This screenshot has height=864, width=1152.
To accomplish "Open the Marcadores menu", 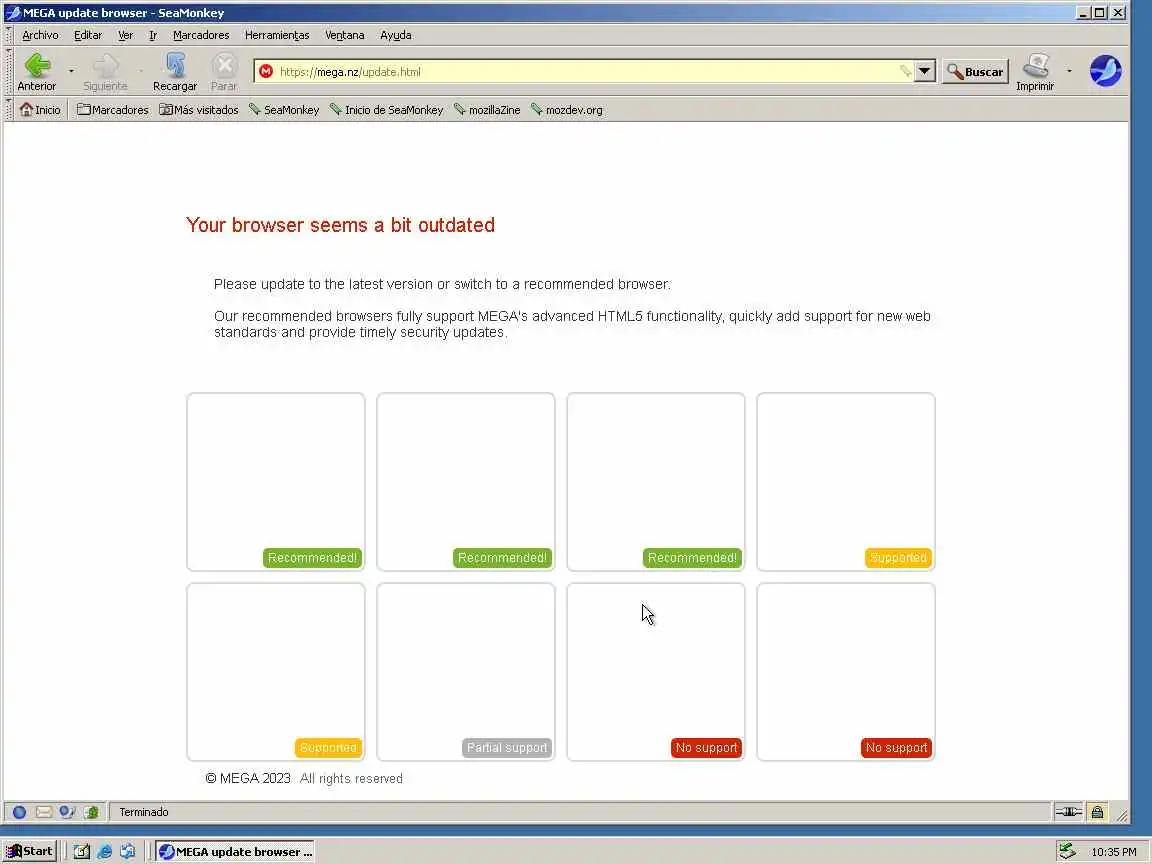I will click(201, 35).
